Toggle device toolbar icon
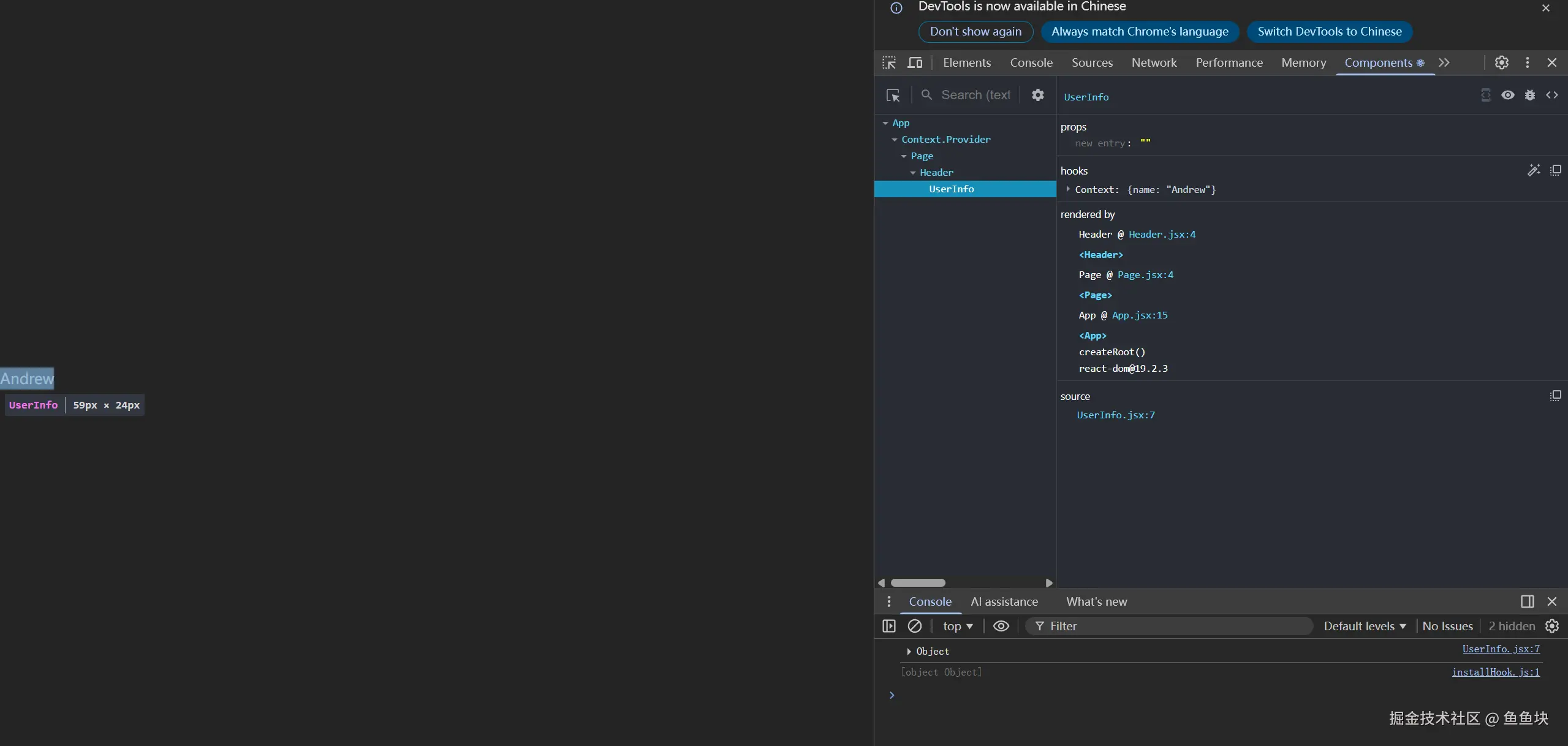The width and height of the screenshot is (1568, 746). tap(915, 62)
